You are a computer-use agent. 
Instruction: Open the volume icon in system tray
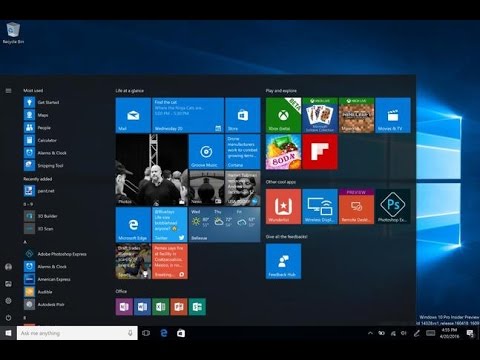[404, 333]
